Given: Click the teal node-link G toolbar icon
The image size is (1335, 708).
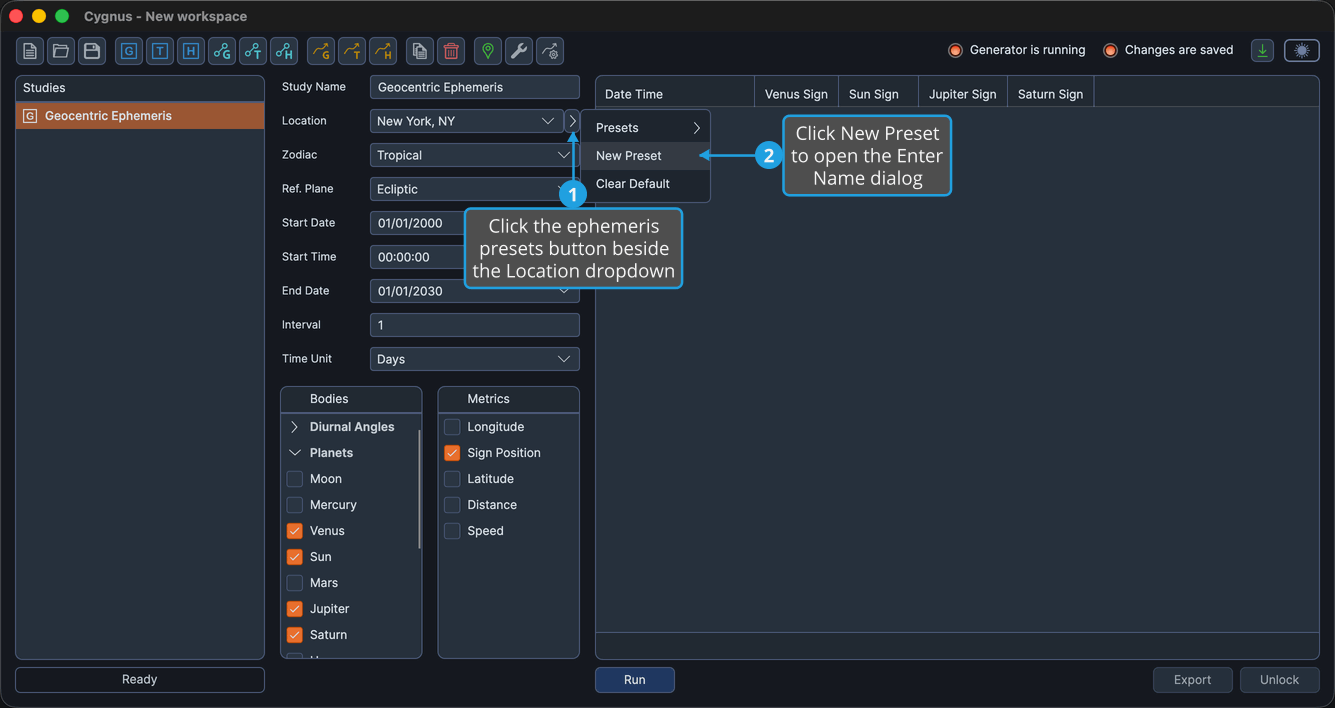Looking at the screenshot, I should tap(222, 51).
